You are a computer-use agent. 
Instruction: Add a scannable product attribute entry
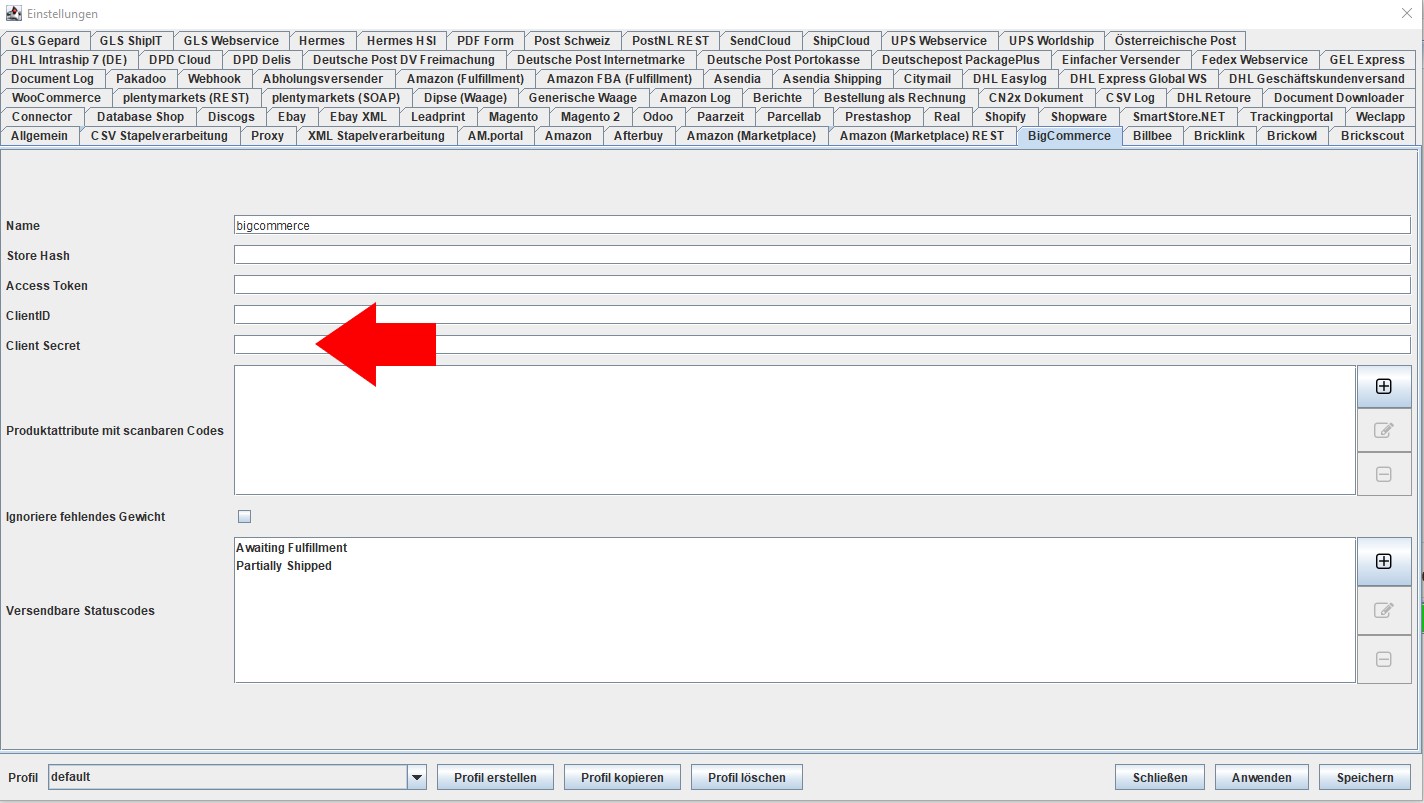point(1384,387)
